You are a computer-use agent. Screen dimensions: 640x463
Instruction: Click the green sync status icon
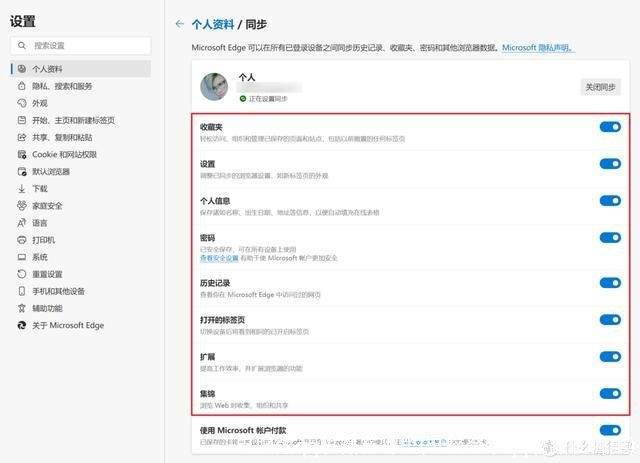(243, 98)
